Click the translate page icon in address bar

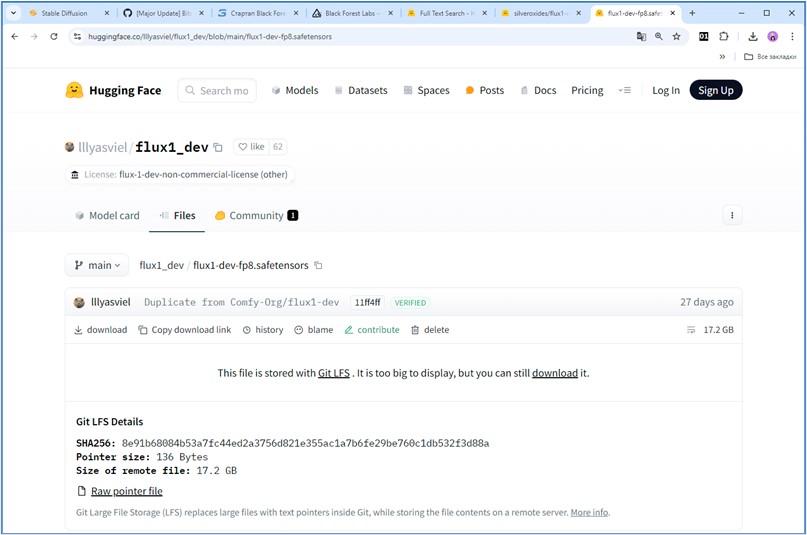[x=642, y=36]
